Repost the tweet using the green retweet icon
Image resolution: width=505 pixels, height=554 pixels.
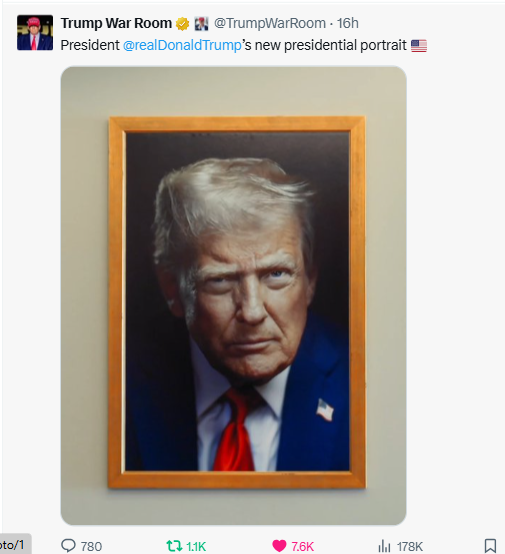coord(174,546)
